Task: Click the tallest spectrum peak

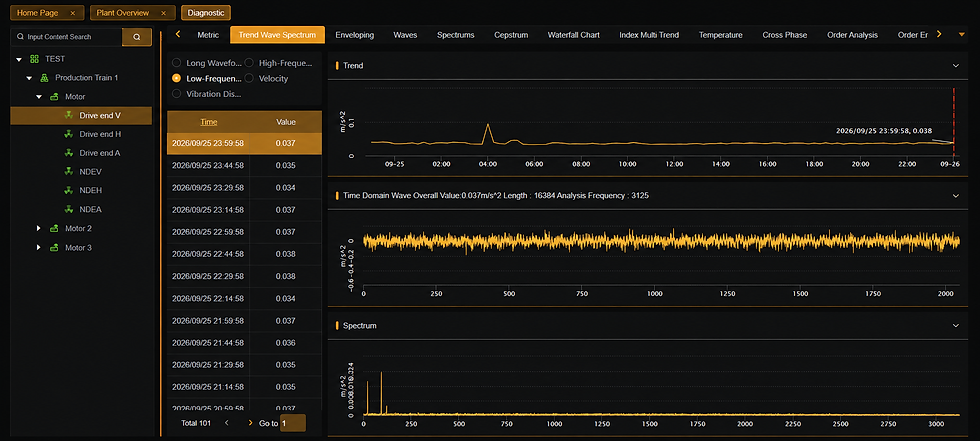Action: (x=381, y=392)
